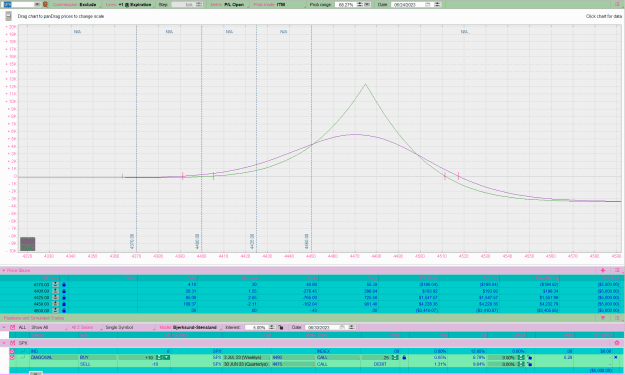Click the Positions and Simulated Trades header

tap(34, 318)
